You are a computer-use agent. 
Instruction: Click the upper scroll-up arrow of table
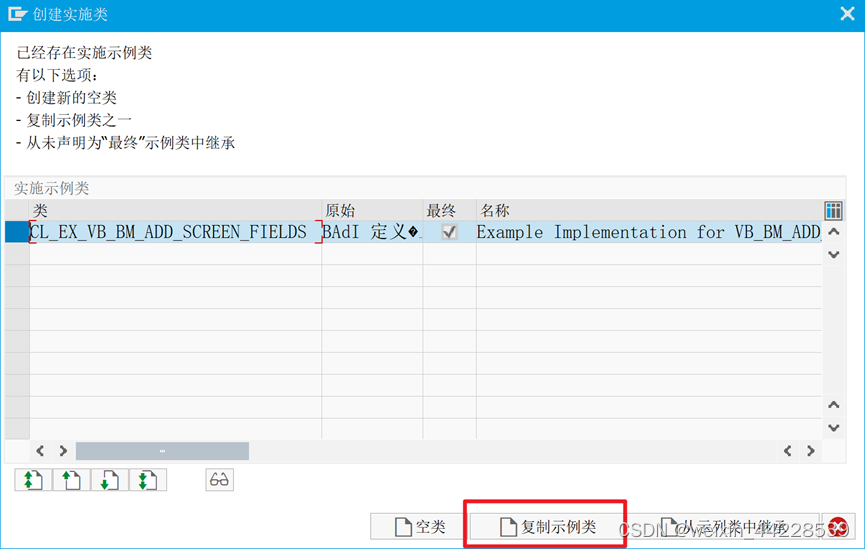[834, 232]
